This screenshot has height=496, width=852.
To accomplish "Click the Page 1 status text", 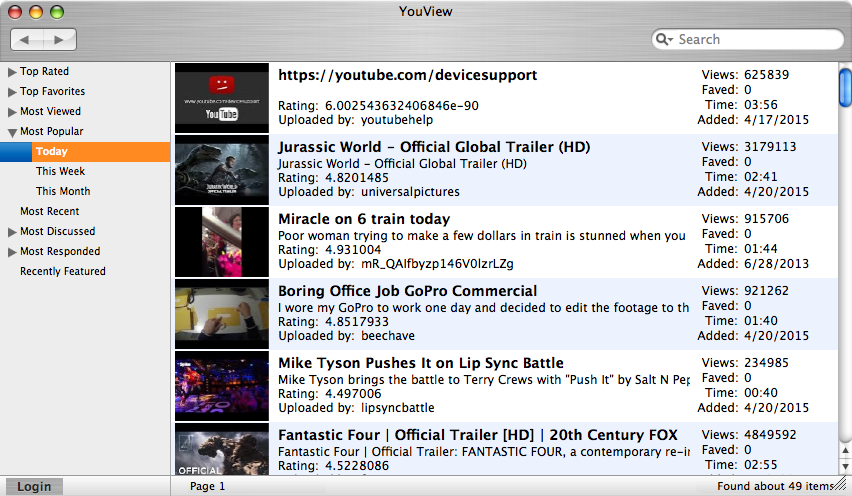I will point(207,486).
